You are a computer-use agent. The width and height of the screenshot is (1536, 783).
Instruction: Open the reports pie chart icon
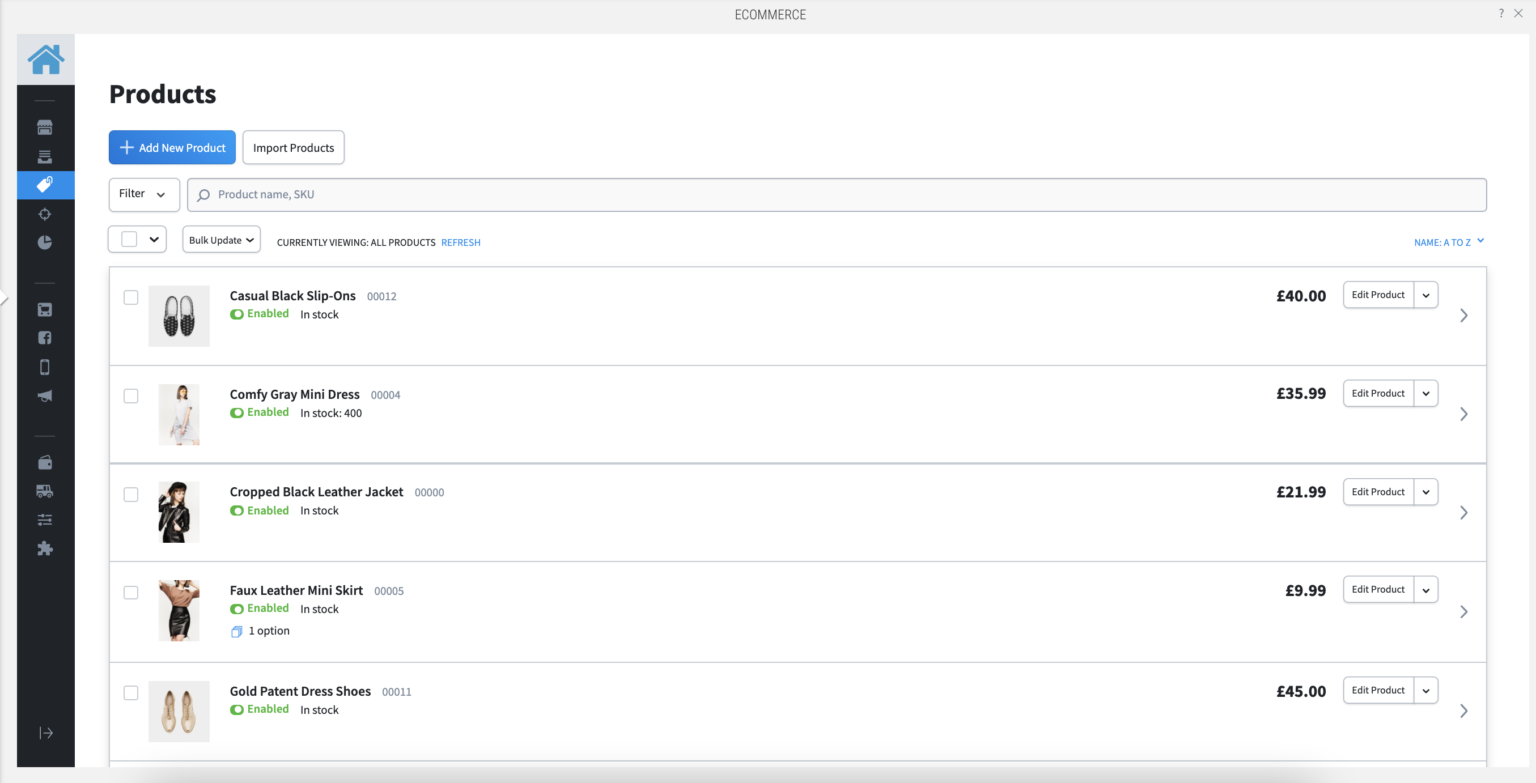[45, 241]
